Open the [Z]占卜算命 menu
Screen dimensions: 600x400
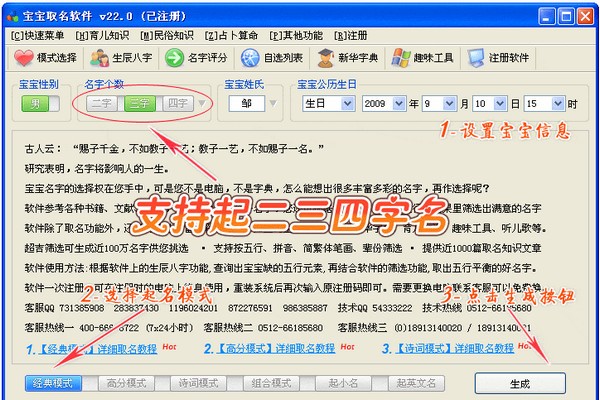point(231,36)
